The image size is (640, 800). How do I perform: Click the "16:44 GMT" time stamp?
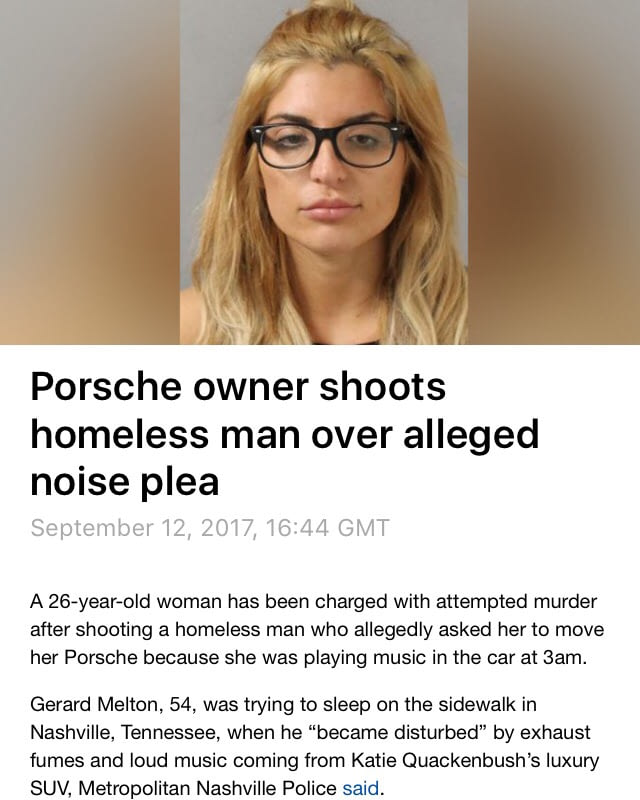coord(328,528)
